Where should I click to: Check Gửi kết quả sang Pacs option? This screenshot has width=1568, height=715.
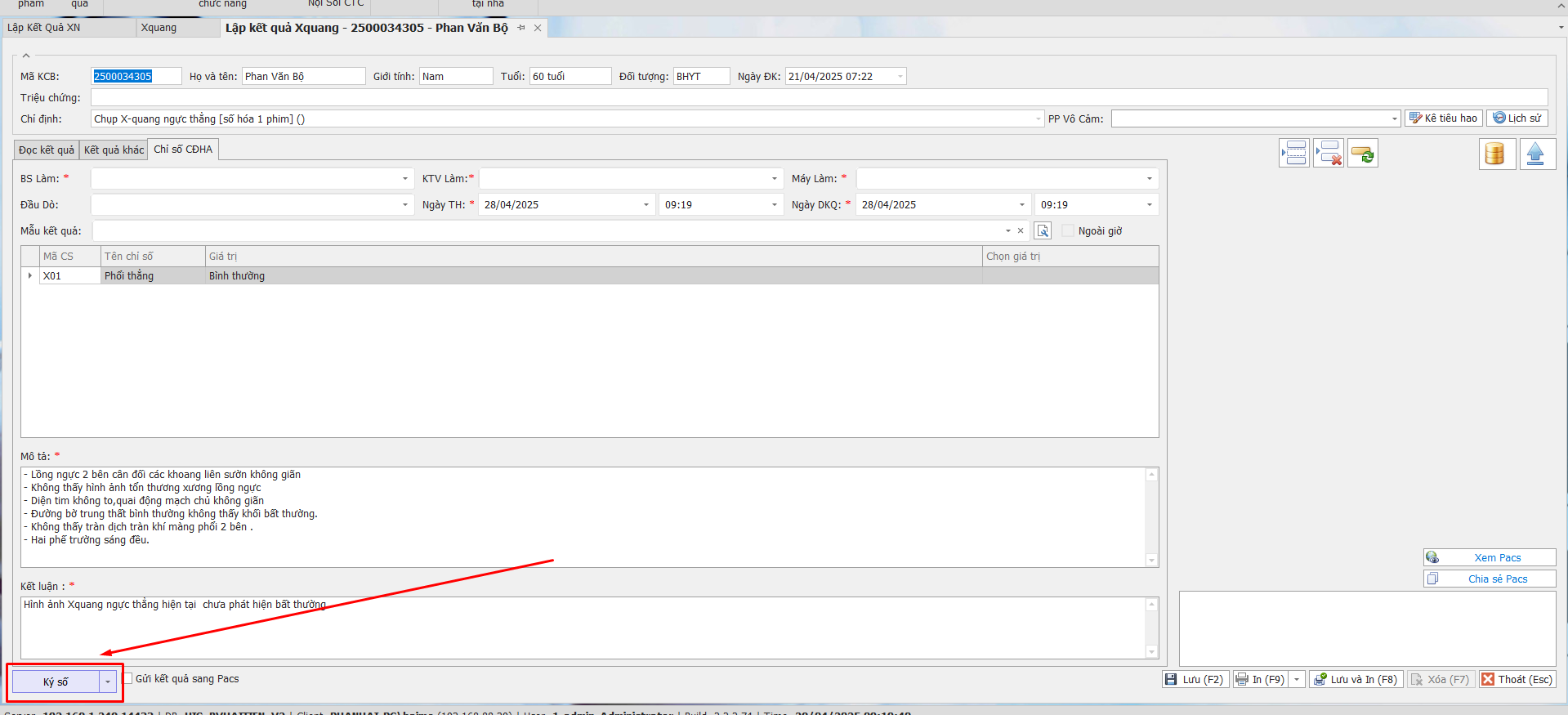tap(128, 678)
